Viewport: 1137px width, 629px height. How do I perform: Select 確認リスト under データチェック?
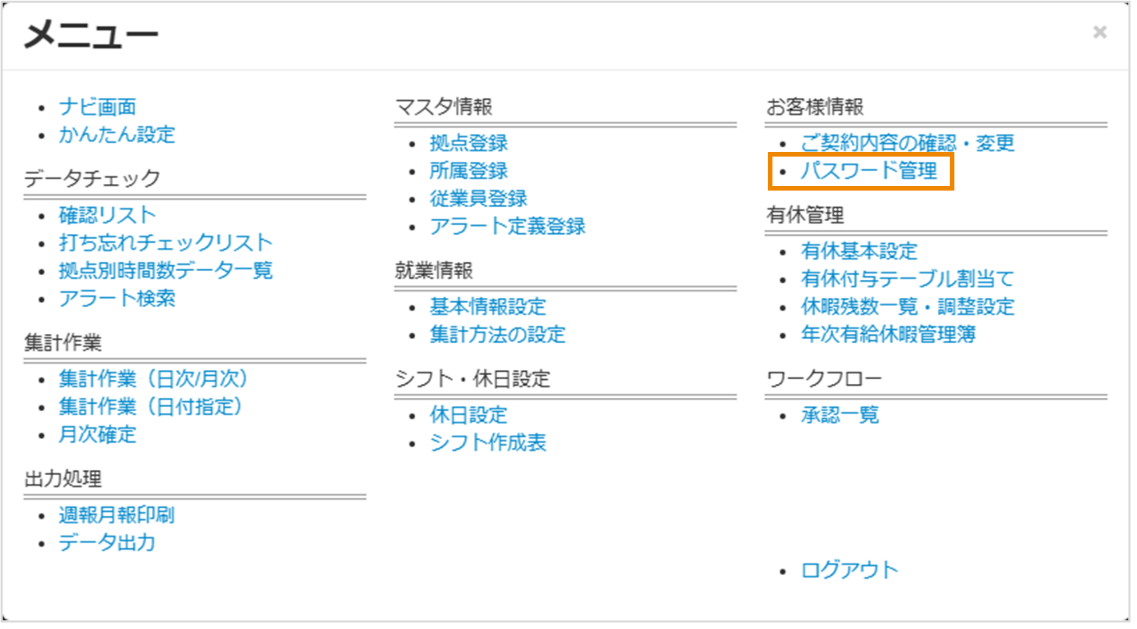(x=103, y=214)
